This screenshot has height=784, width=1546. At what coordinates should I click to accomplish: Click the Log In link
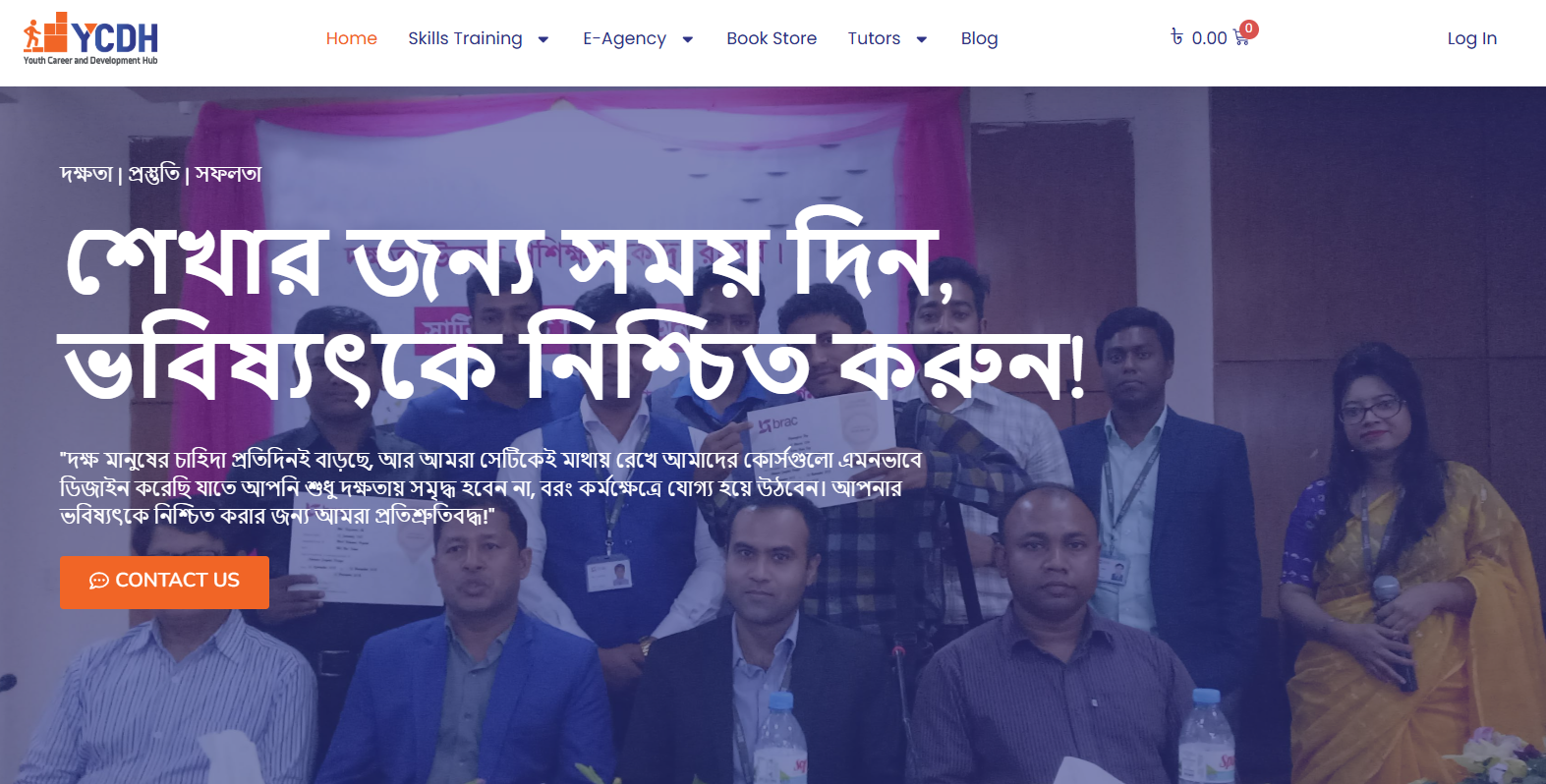click(x=1471, y=38)
